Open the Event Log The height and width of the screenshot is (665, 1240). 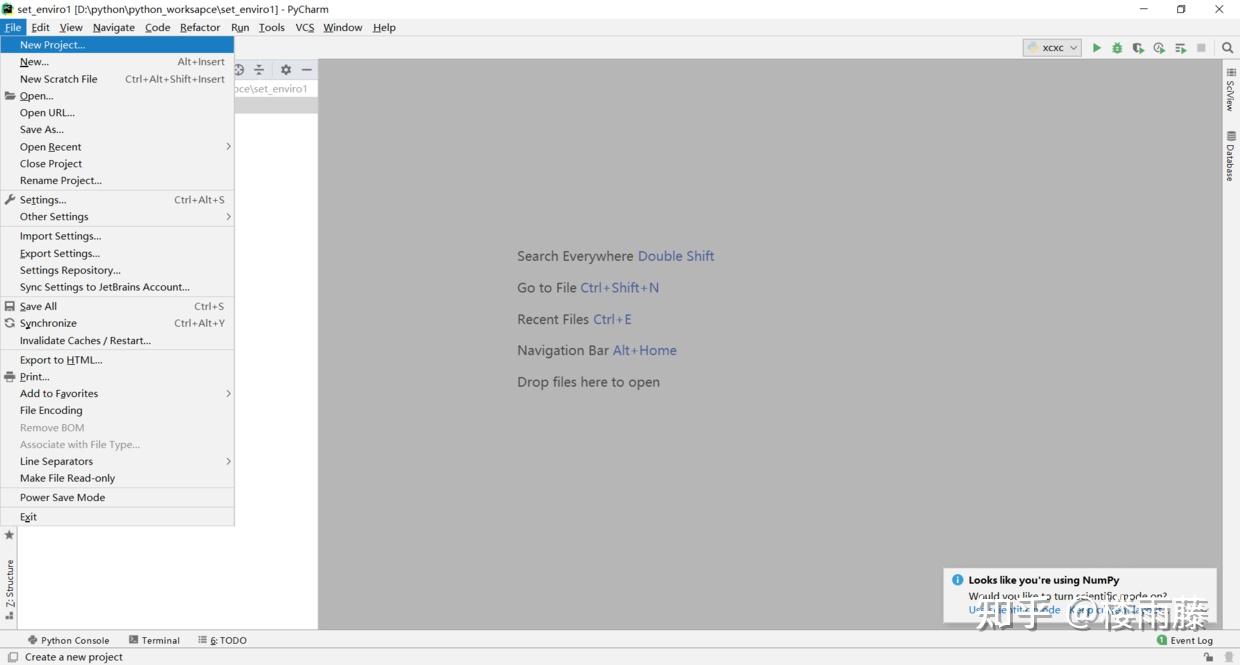1185,640
